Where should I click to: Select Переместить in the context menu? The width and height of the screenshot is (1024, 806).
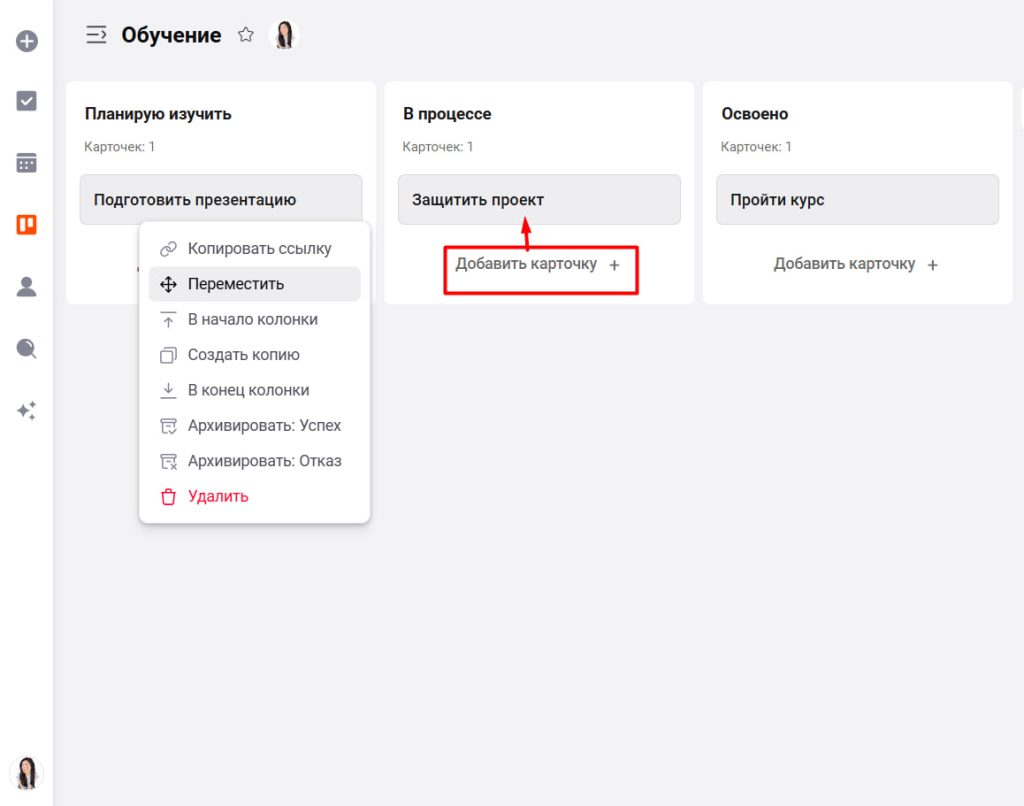coord(236,284)
